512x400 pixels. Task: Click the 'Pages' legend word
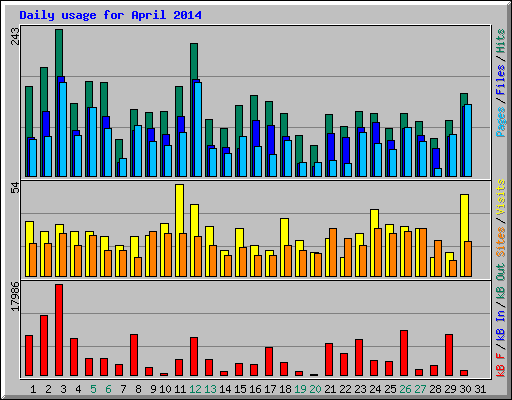click(x=500, y=122)
